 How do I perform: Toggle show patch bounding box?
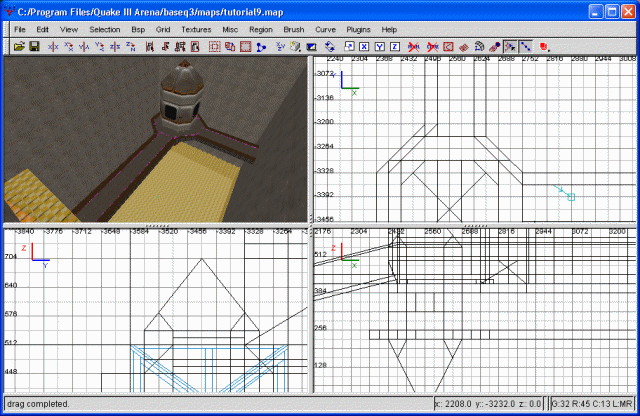448,47
